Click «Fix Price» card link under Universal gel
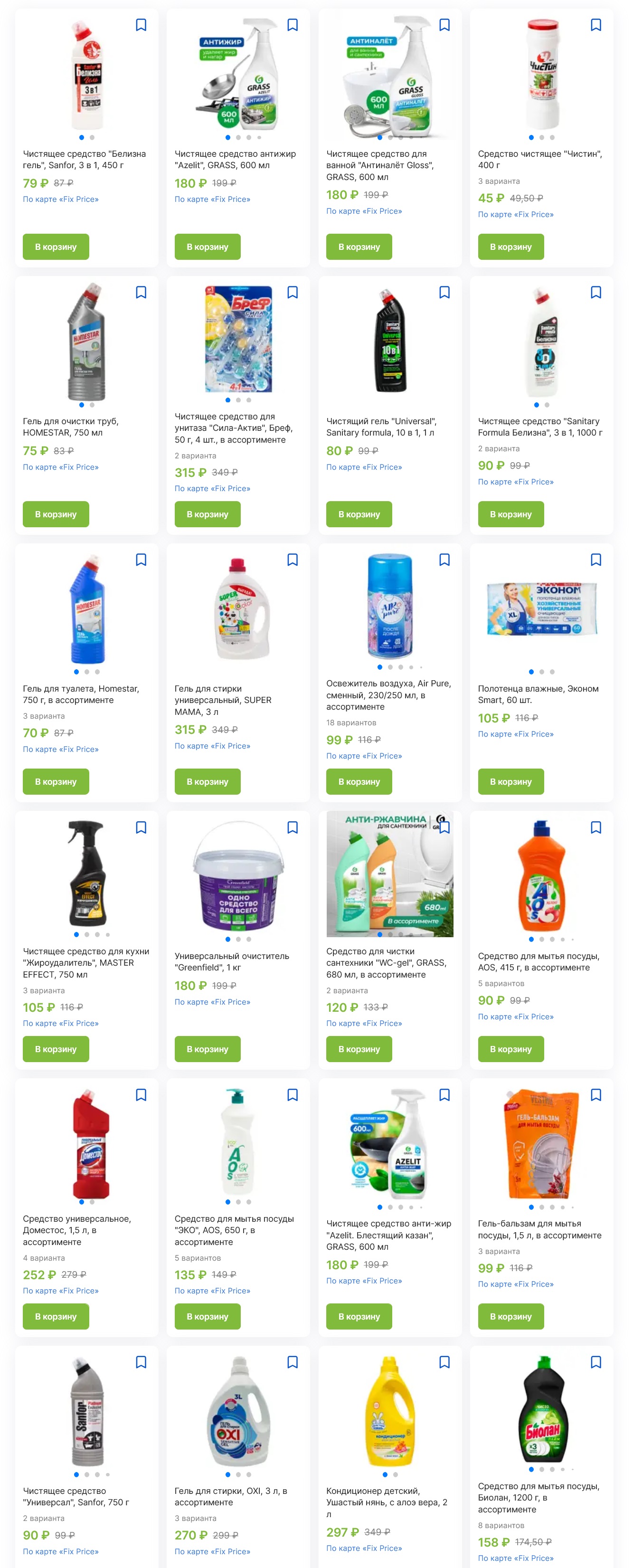The width and height of the screenshot is (633, 1568). pyautogui.click(x=364, y=467)
